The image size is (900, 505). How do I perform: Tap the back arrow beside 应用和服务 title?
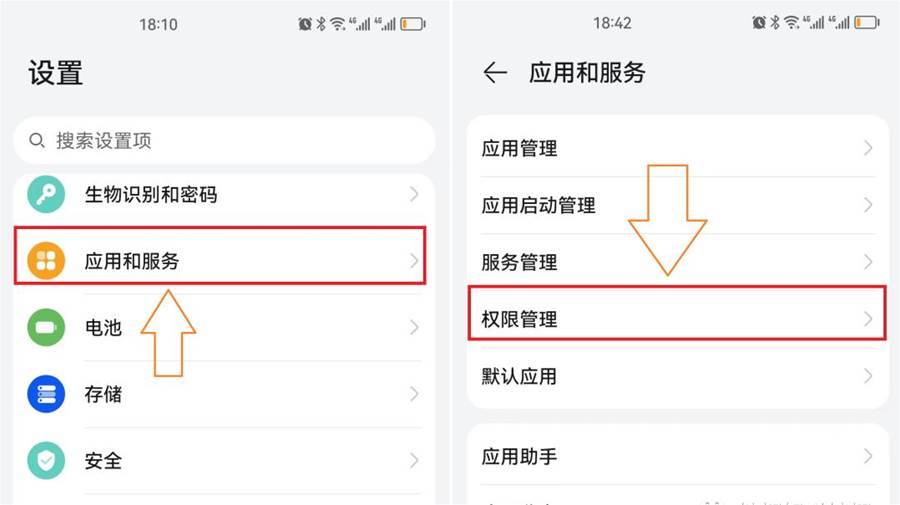495,73
